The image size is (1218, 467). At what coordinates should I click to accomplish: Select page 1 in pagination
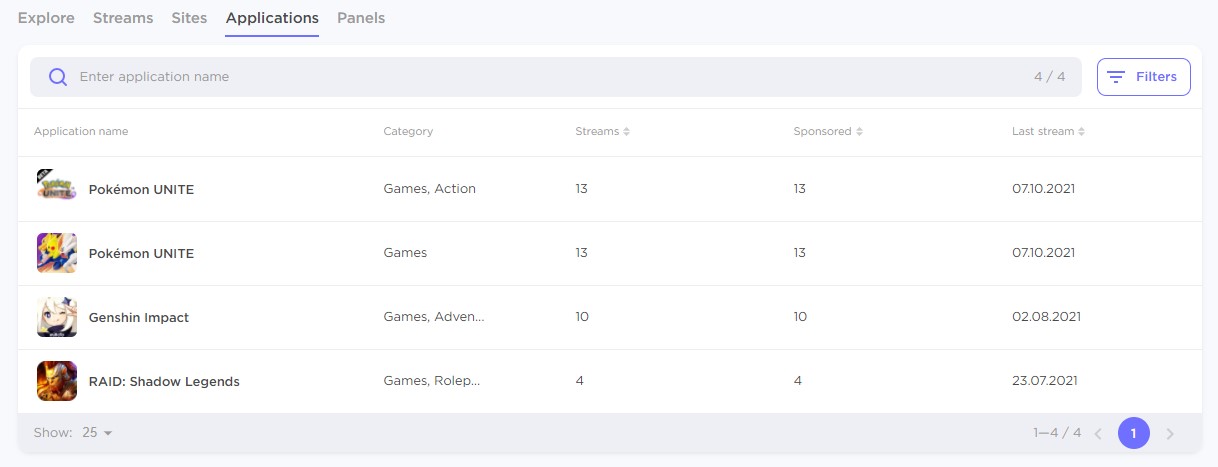pos(1134,433)
